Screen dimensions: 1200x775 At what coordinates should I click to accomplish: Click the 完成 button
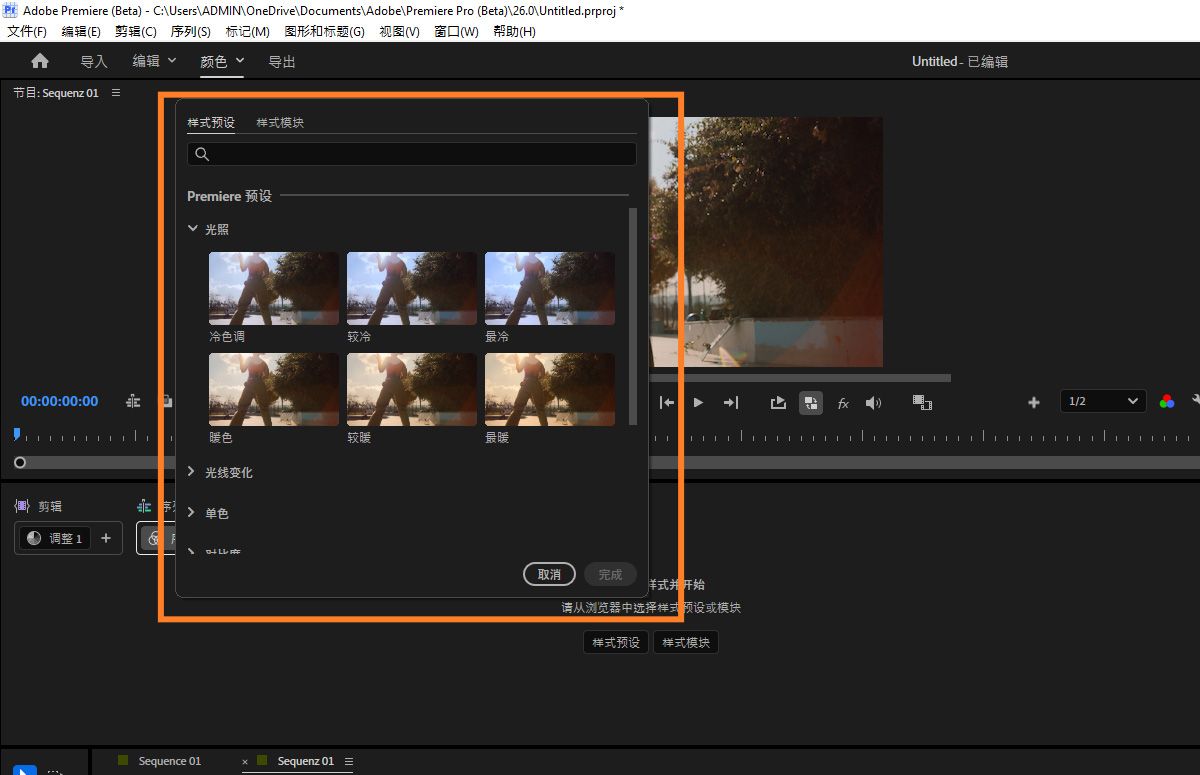point(610,574)
